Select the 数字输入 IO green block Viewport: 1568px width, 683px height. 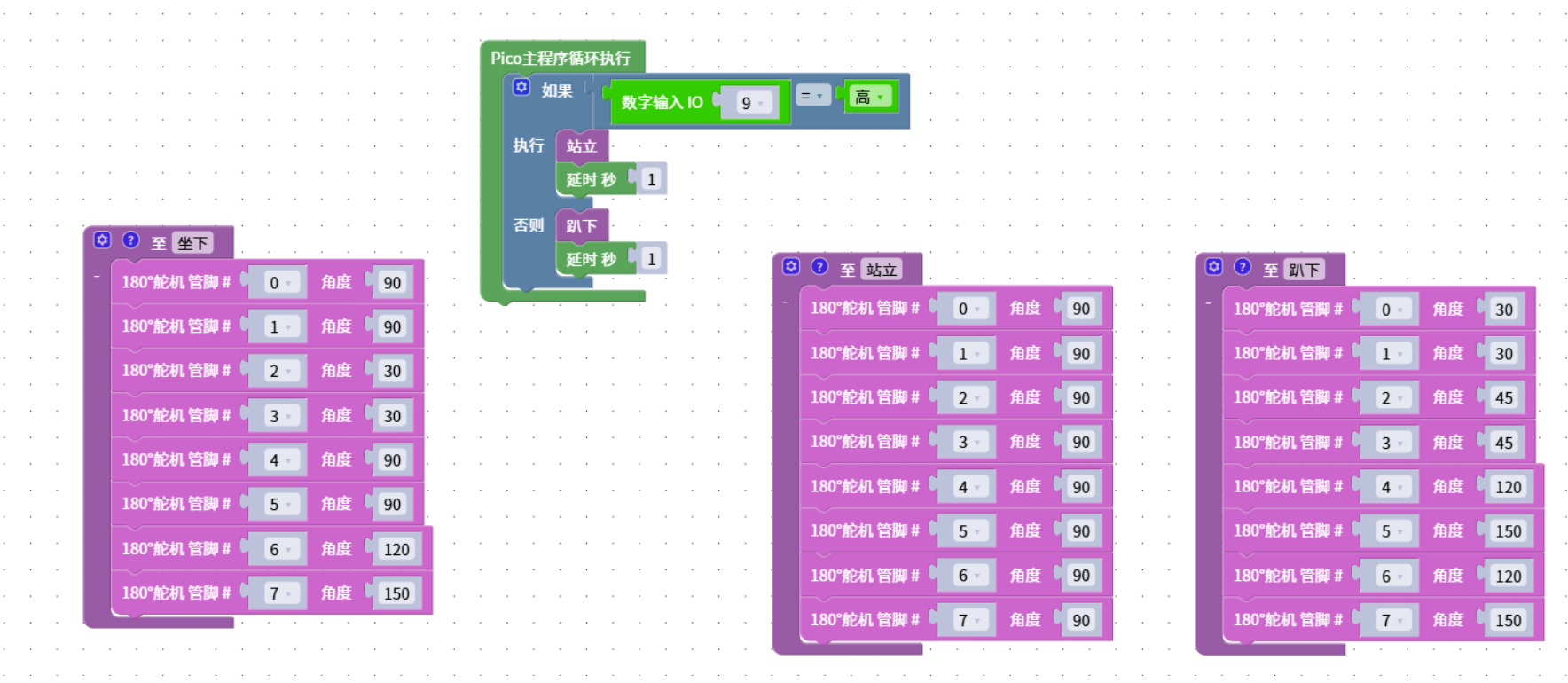[x=662, y=102]
